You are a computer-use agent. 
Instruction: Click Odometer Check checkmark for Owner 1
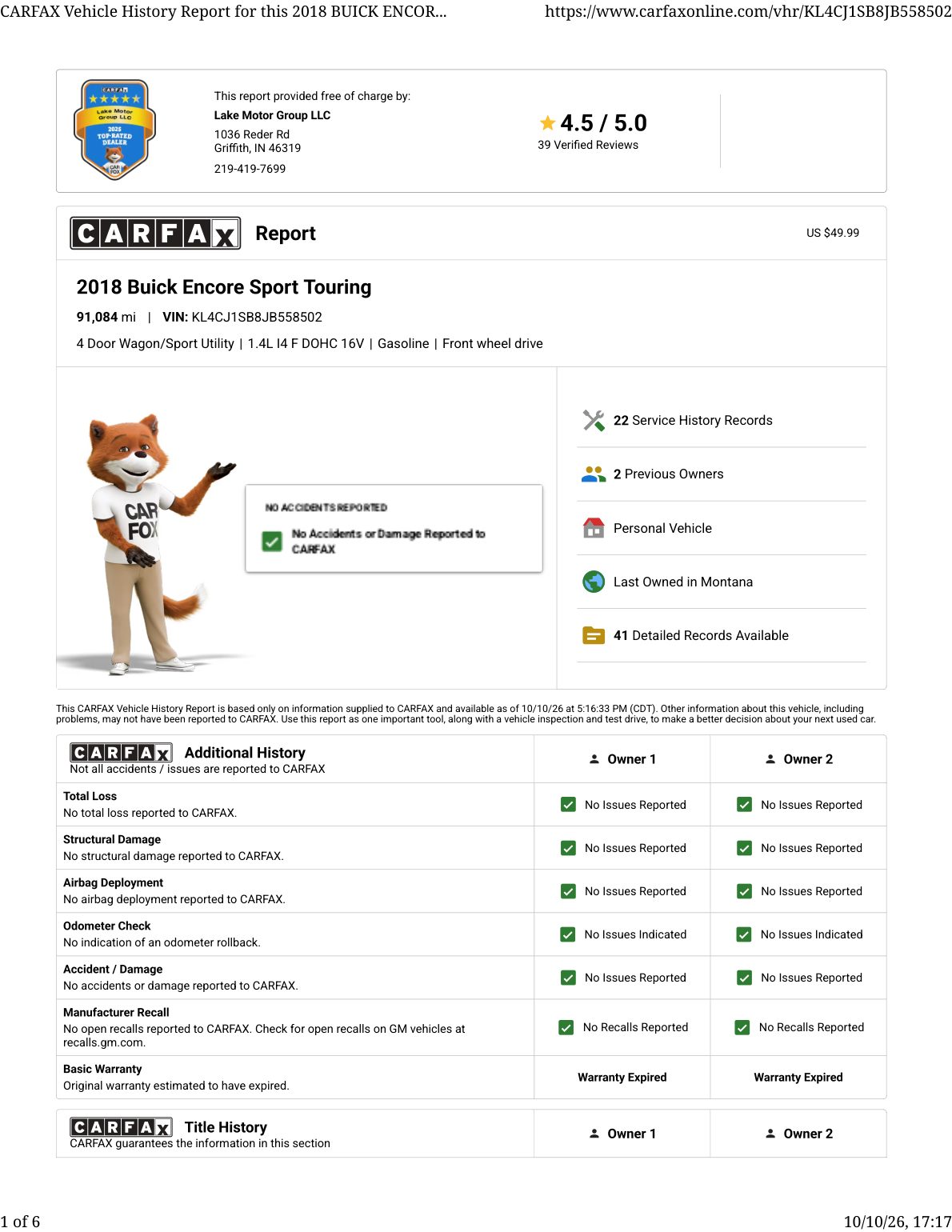(x=568, y=934)
